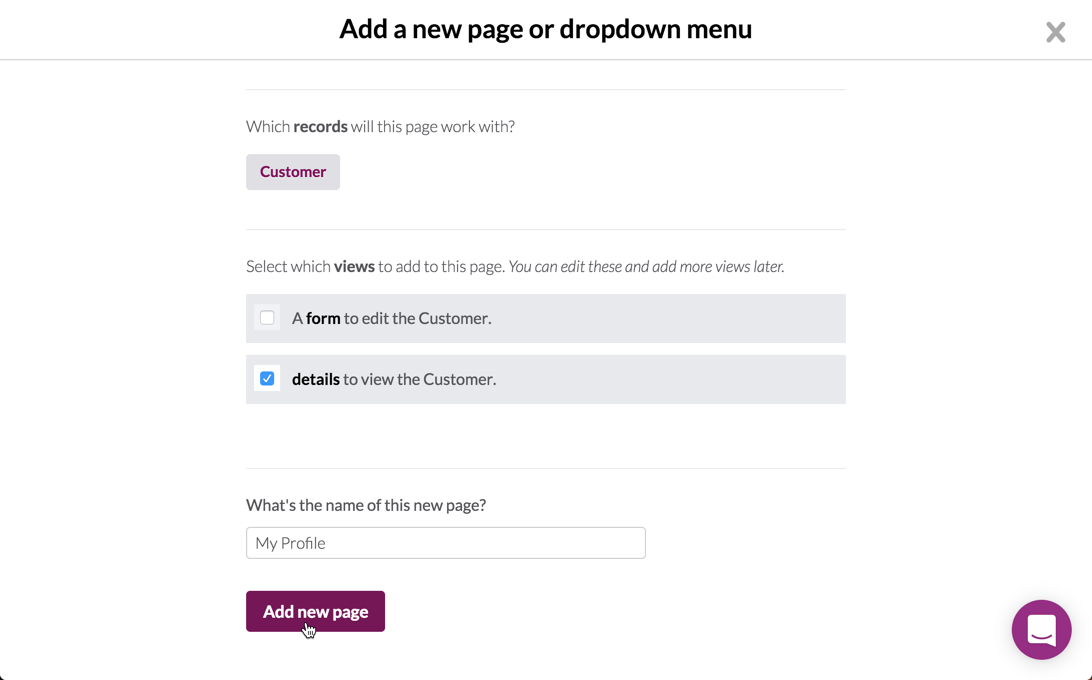1092x680 pixels.
Task: Click the italic 'You can edit these' hint
Action: (646, 267)
